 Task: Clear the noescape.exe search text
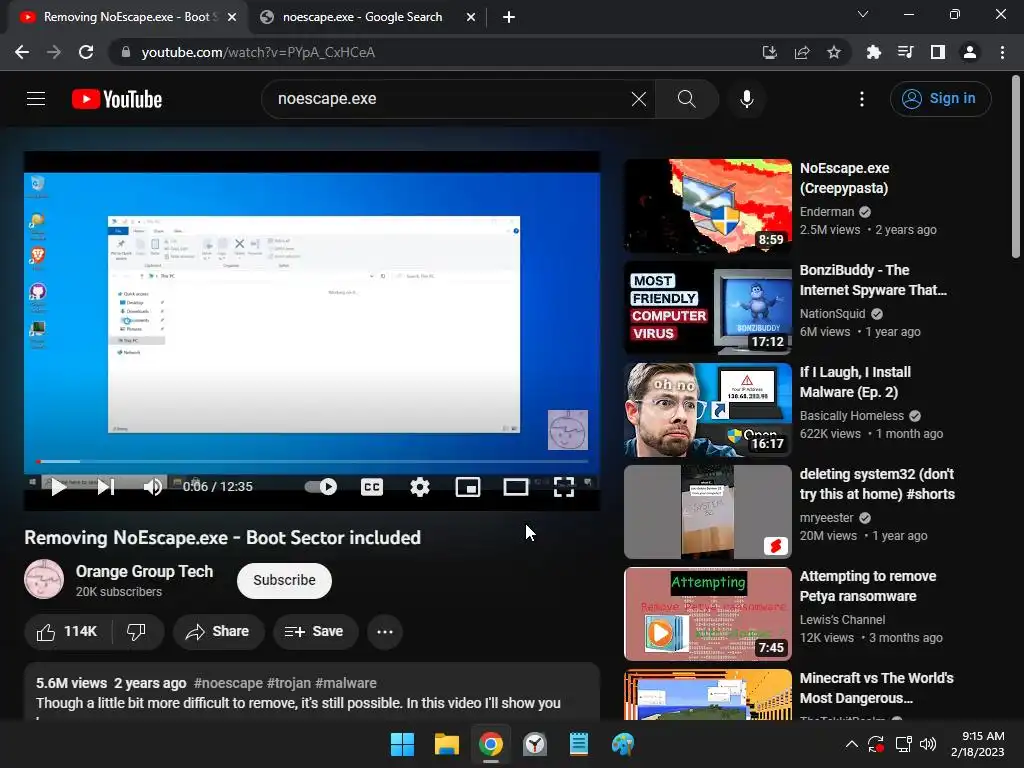pyautogui.click(x=639, y=99)
